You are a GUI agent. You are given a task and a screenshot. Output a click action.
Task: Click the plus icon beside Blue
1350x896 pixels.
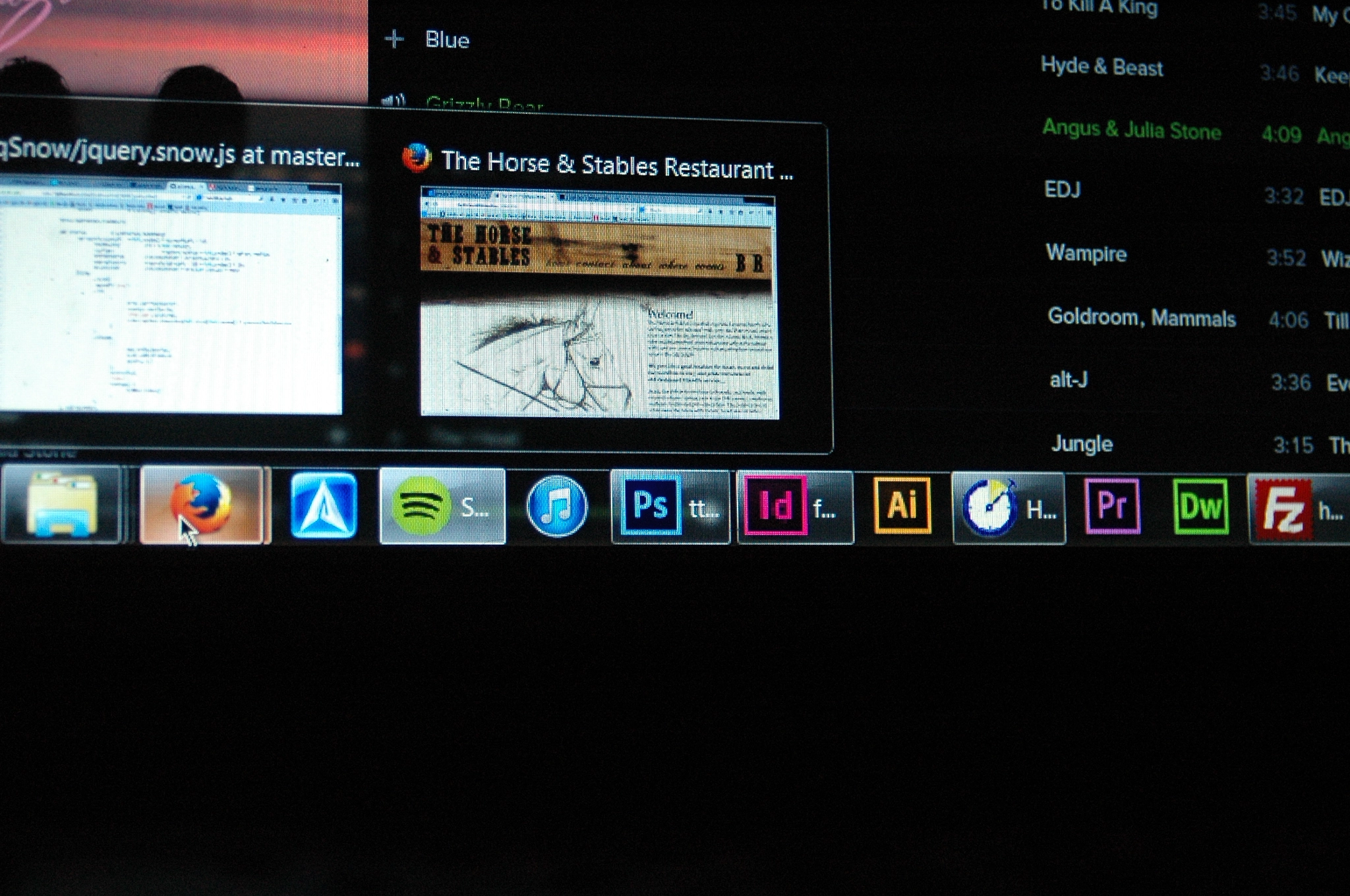coord(394,40)
